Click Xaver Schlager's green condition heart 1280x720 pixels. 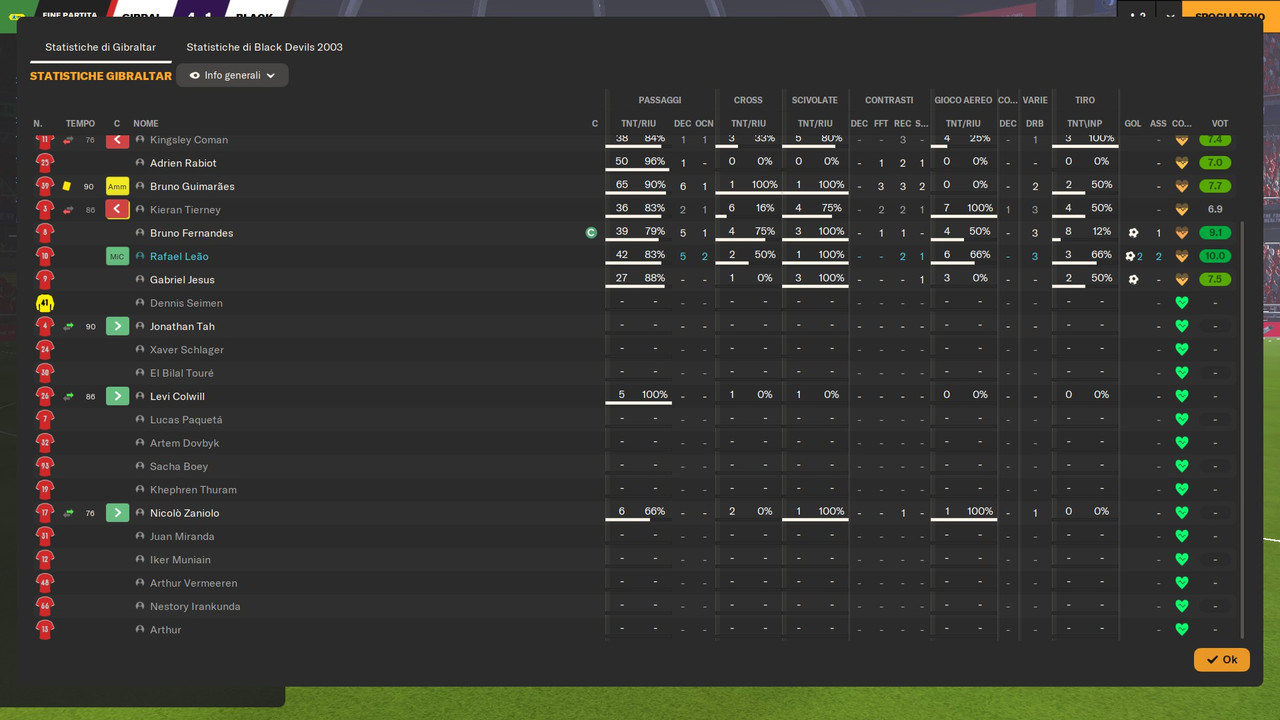(x=1181, y=350)
